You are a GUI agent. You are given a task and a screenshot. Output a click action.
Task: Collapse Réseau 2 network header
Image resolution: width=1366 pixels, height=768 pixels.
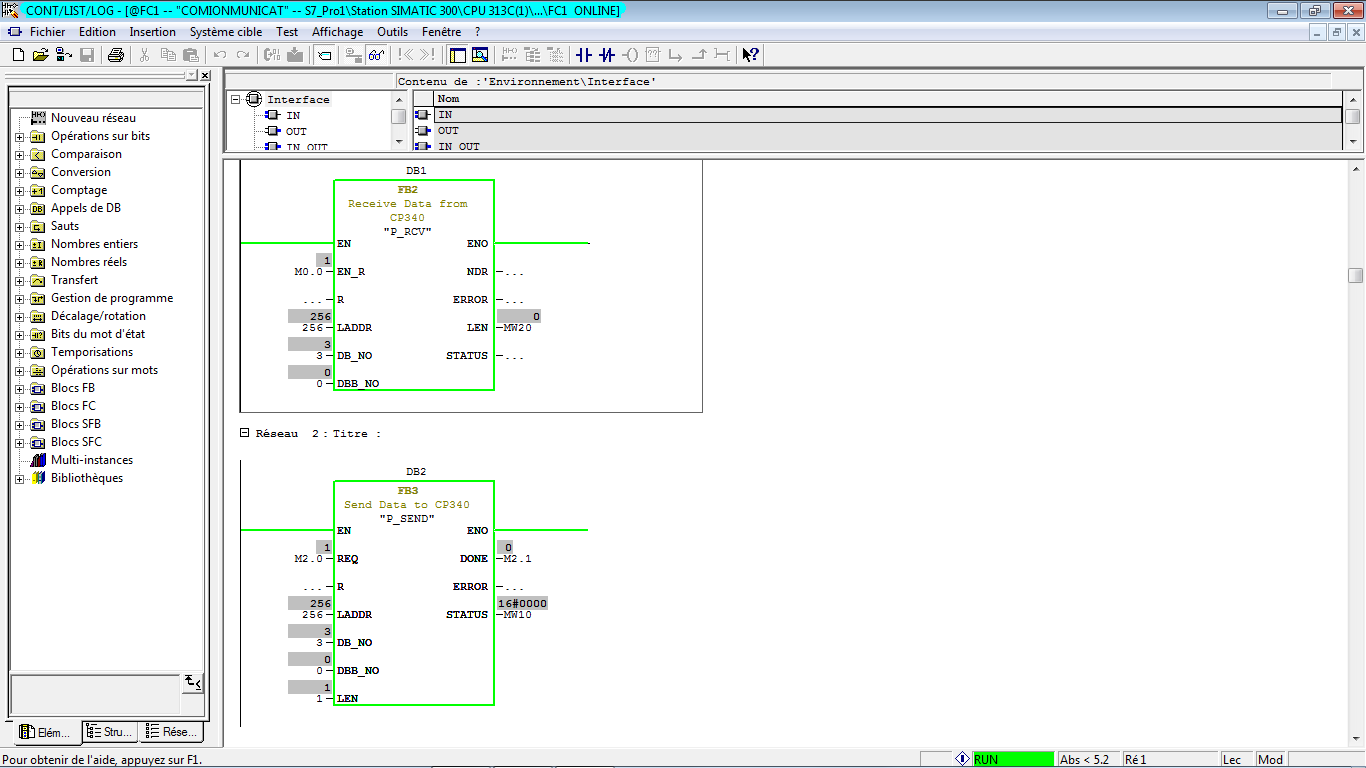coord(245,433)
